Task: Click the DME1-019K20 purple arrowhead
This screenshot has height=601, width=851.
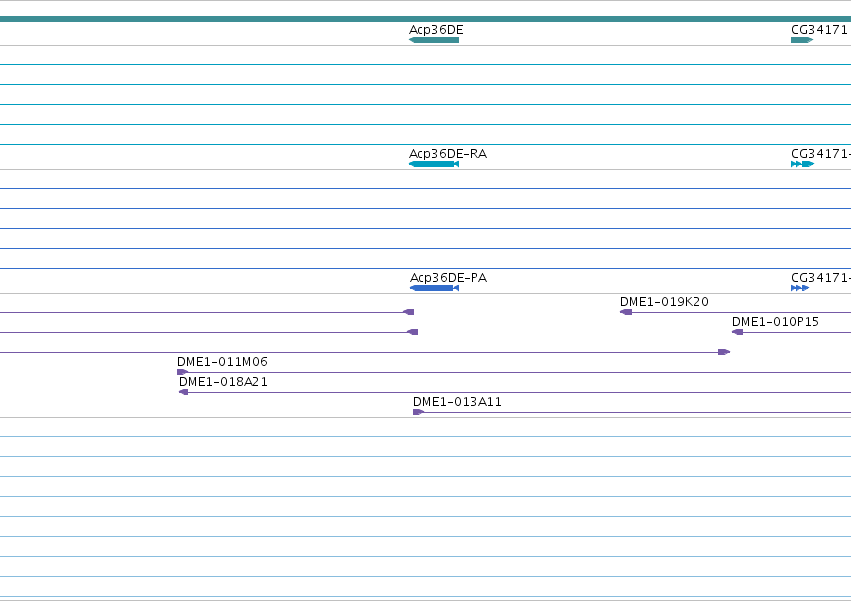Action: coord(626,312)
